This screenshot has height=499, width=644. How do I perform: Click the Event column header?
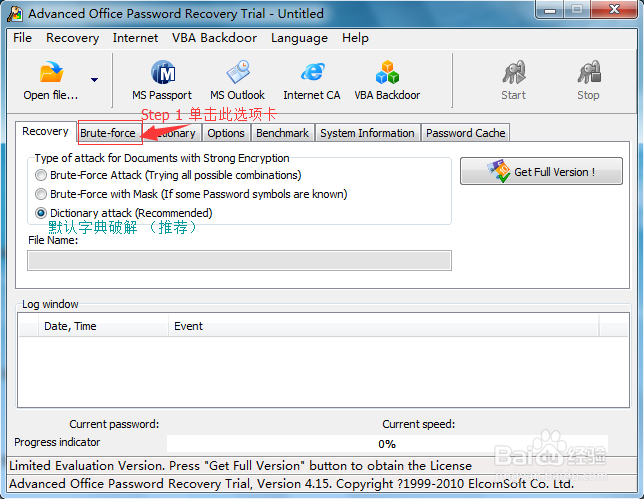[384, 326]
